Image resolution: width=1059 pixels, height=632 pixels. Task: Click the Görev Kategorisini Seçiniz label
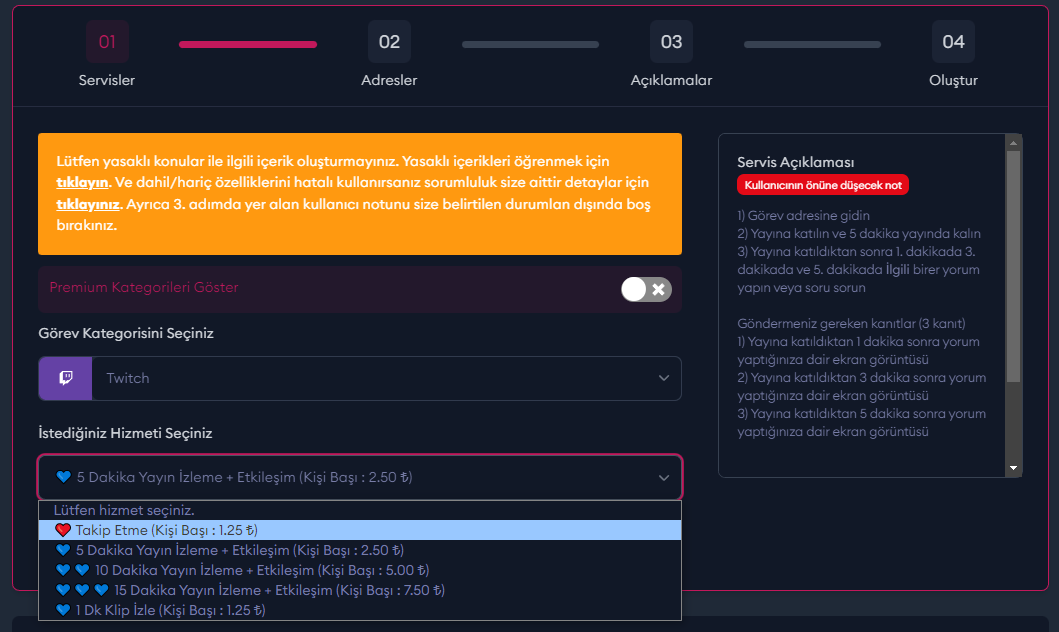(x=126, y=334)
